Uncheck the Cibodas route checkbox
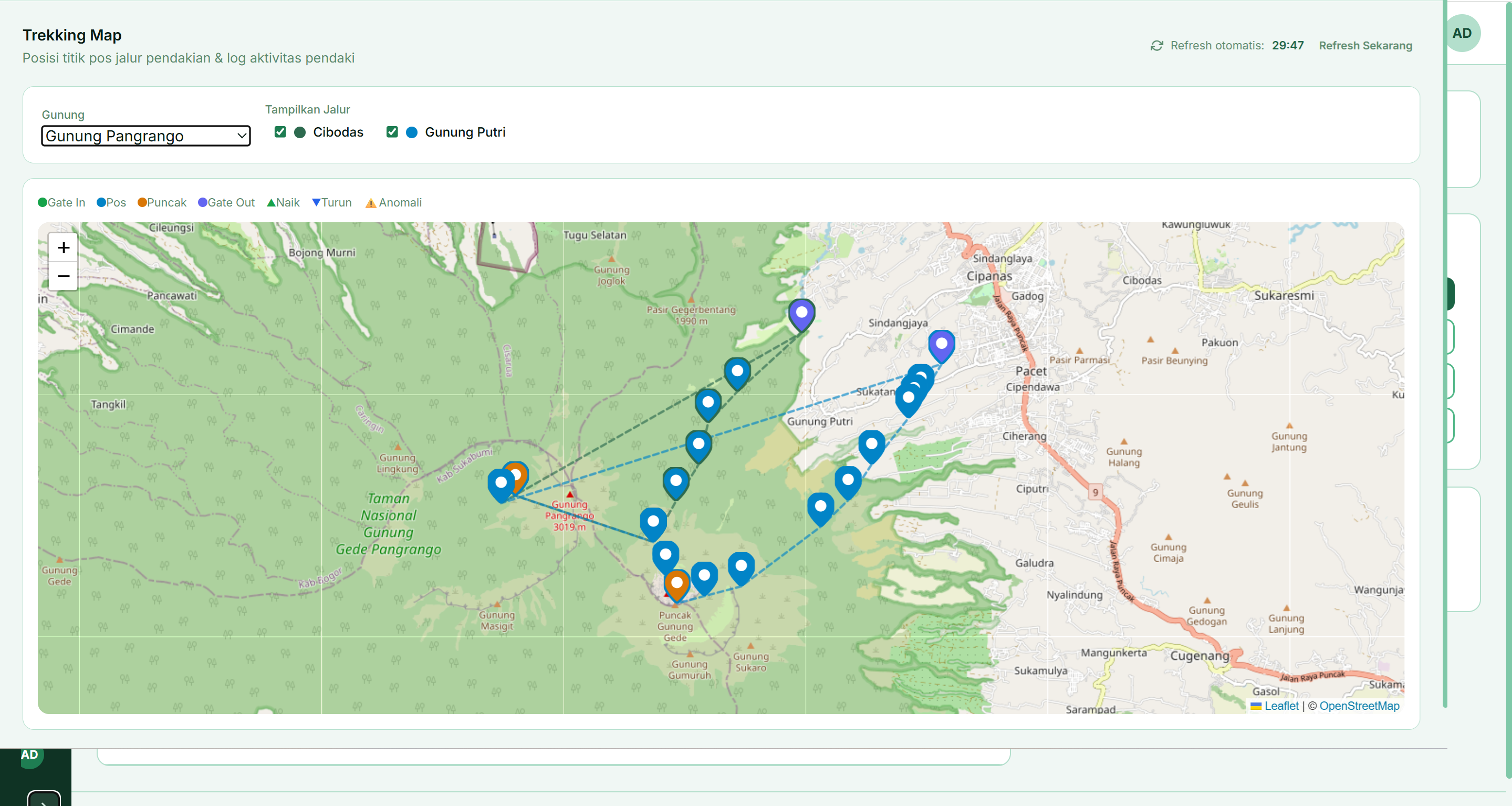Image resolution: width=1512 pixels, height=806 pixels. 280,132
